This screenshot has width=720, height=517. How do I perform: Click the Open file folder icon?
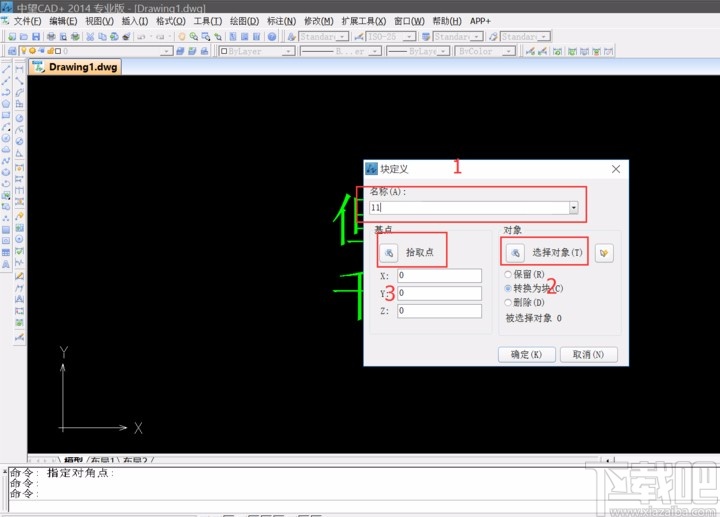(24, 37)
